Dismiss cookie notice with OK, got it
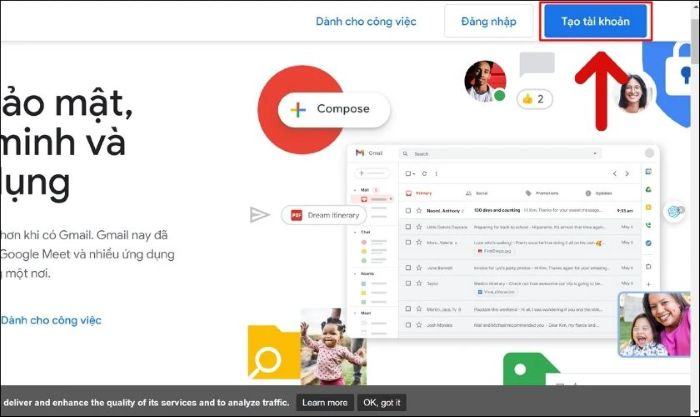700x417 pixels. coord(382,402)
